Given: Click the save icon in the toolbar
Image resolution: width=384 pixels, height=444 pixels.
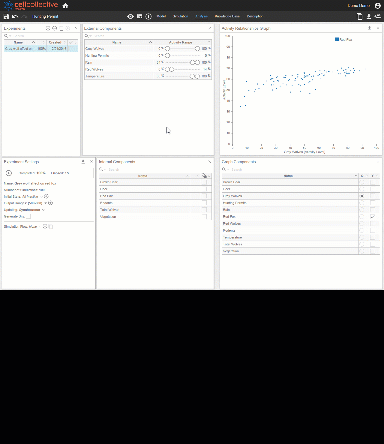Looking at the screenshot, I should (x=6, y=16).
